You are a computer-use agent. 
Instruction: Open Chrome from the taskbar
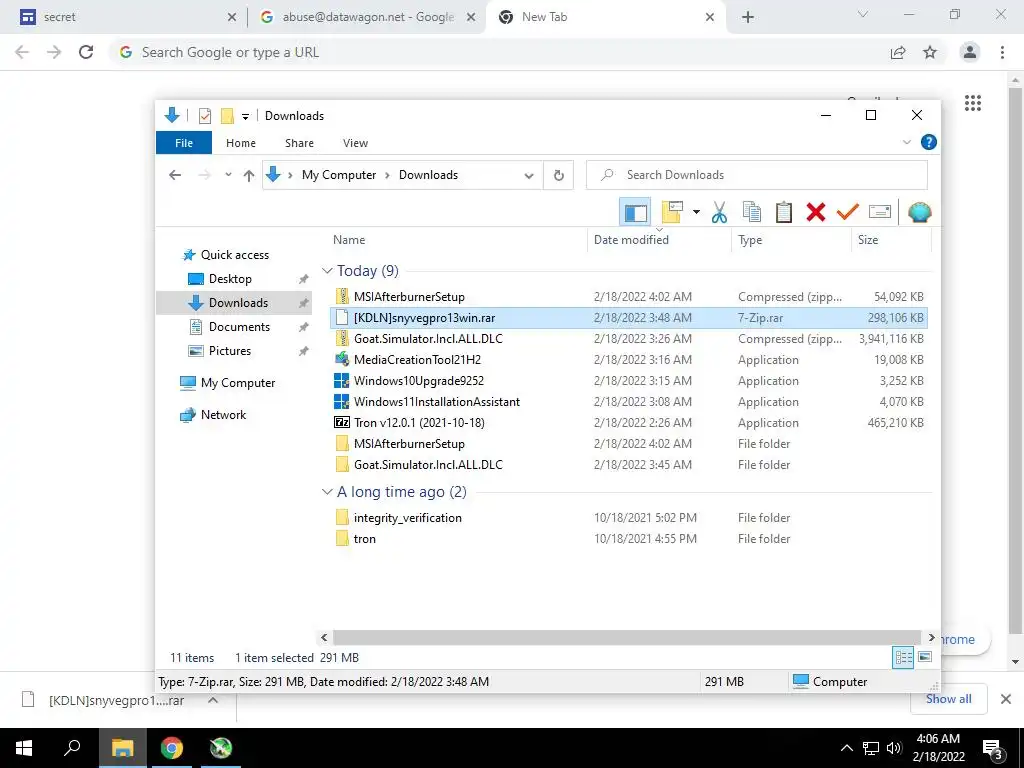point(172,748)
